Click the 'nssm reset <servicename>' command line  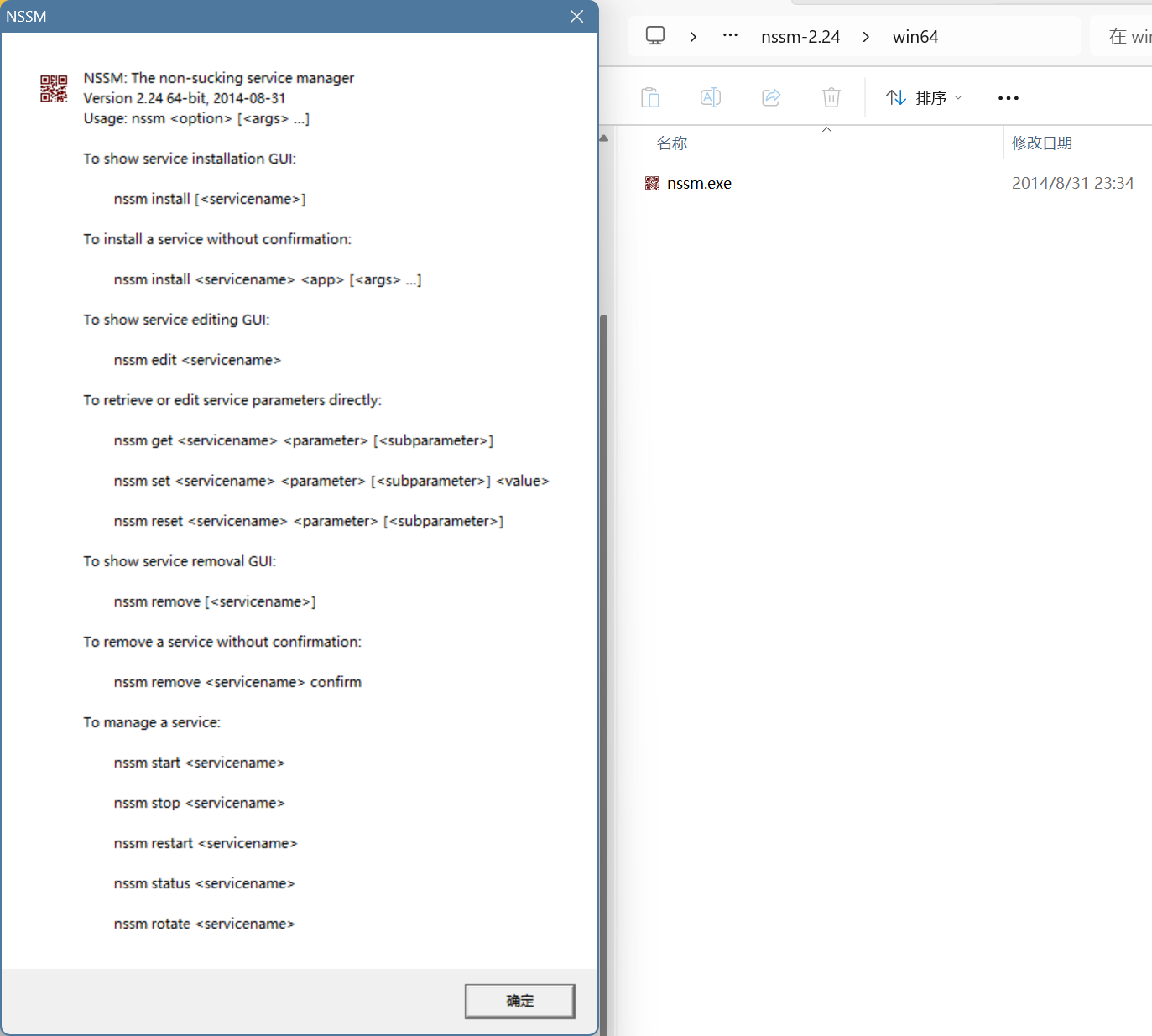point(309,521)
